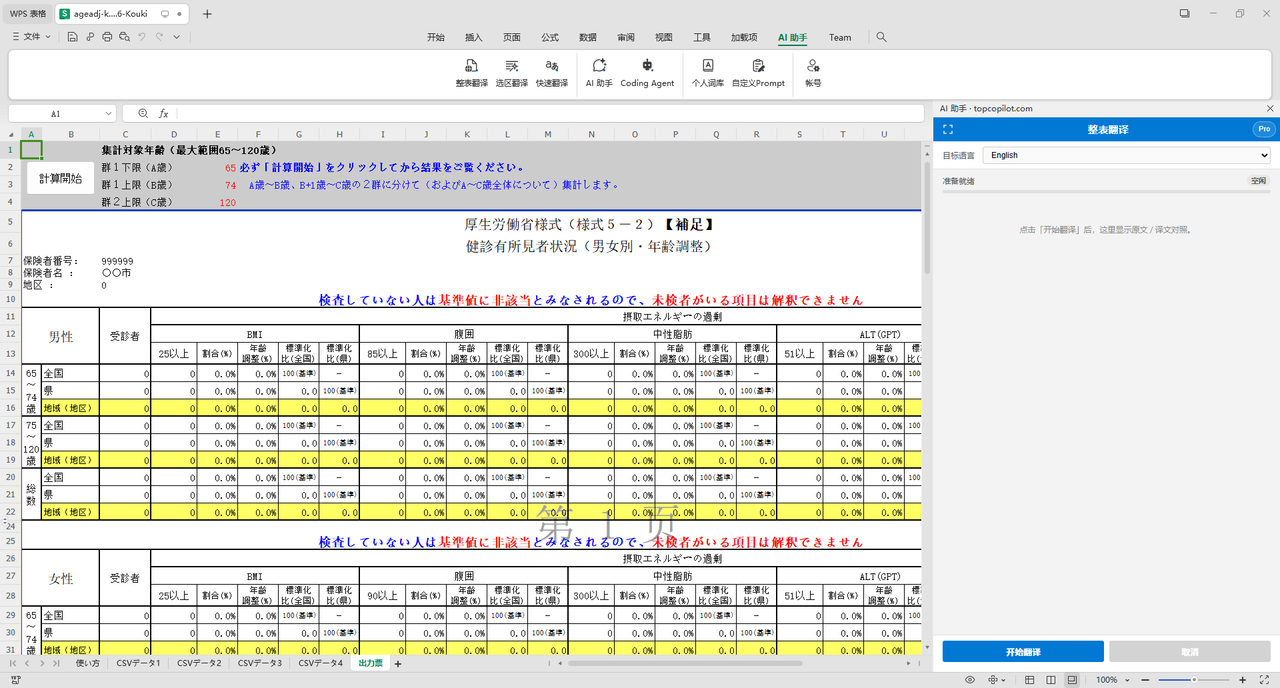
Task: Add a new sheet with the plus button
Action: (x=398, y=664)
